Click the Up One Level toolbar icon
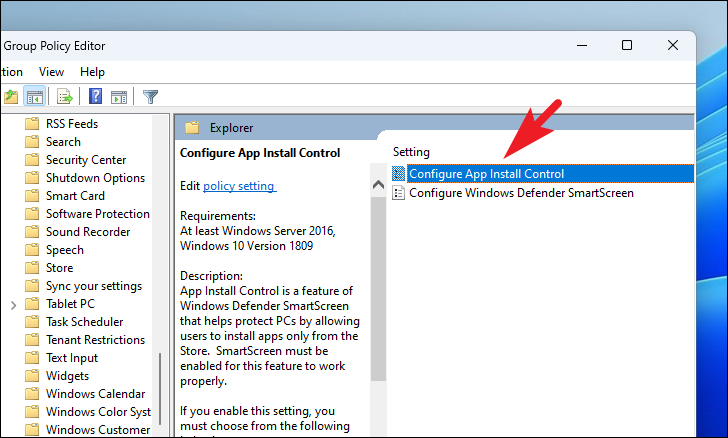 11,97
